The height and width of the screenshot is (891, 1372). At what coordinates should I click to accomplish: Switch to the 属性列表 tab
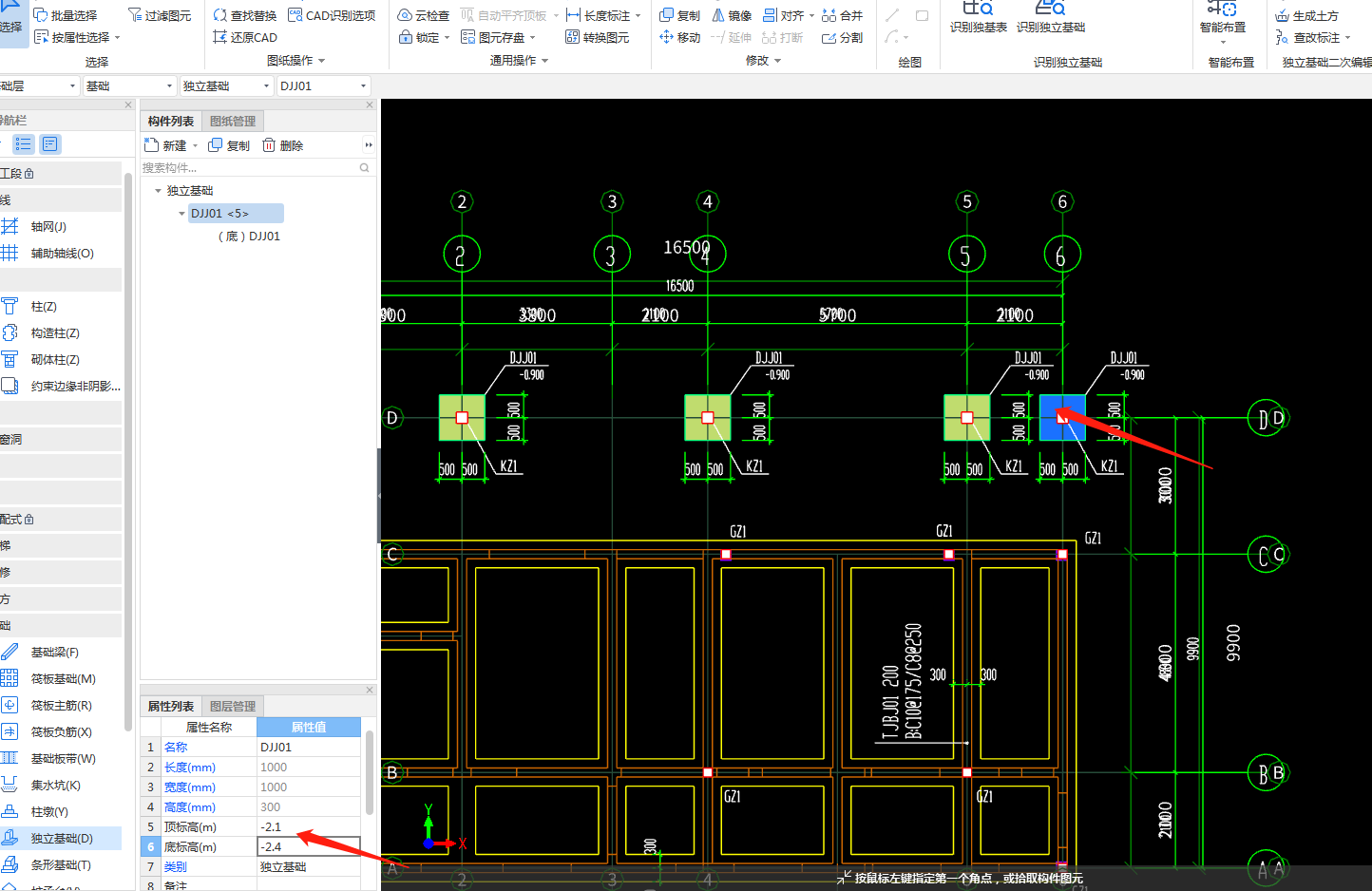(171, 706)
